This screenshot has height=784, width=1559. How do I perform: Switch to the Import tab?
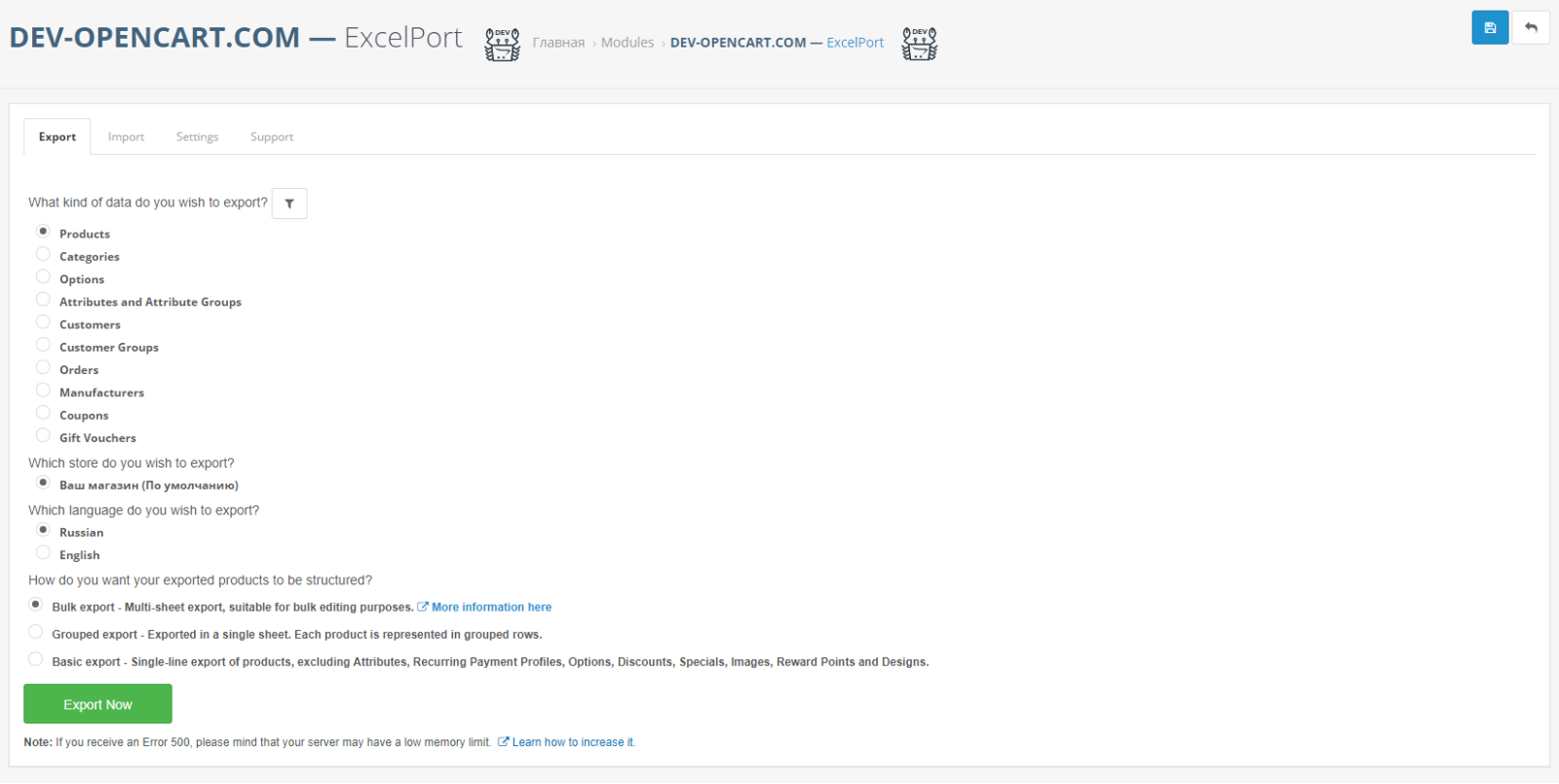[126, 137]
